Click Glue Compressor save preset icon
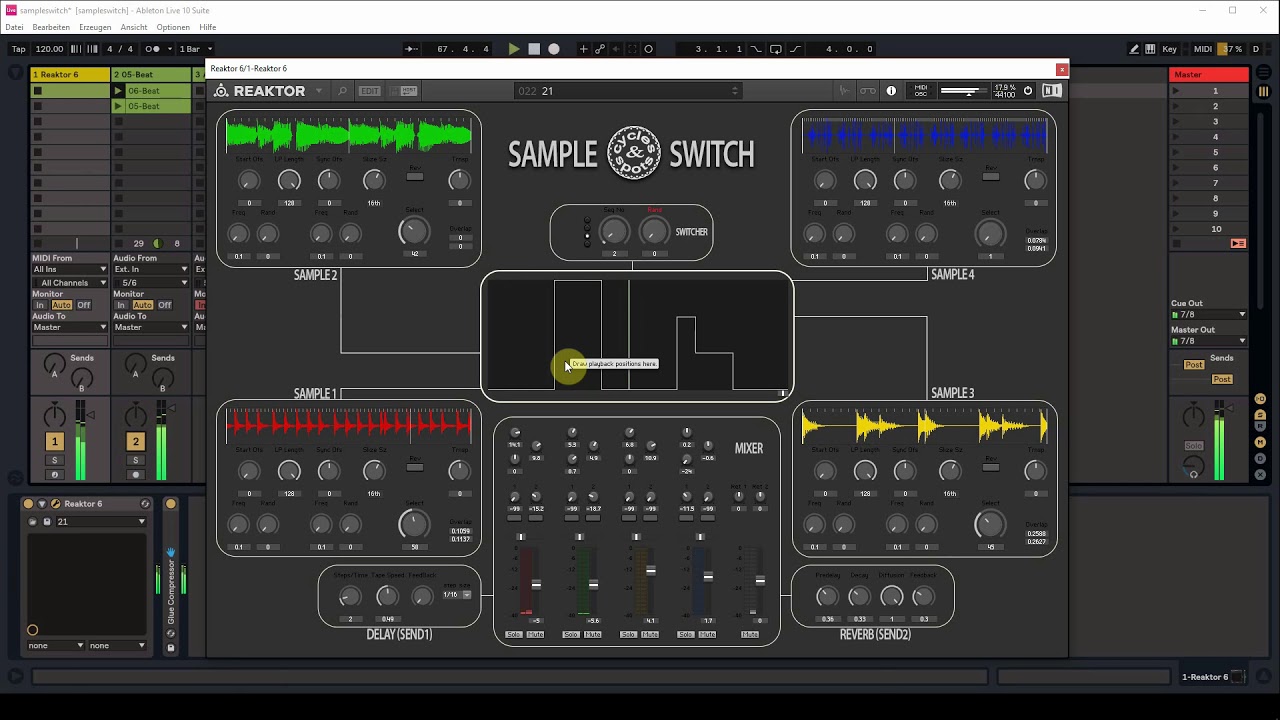This screenshot has width=1280, height=720. 170,648
